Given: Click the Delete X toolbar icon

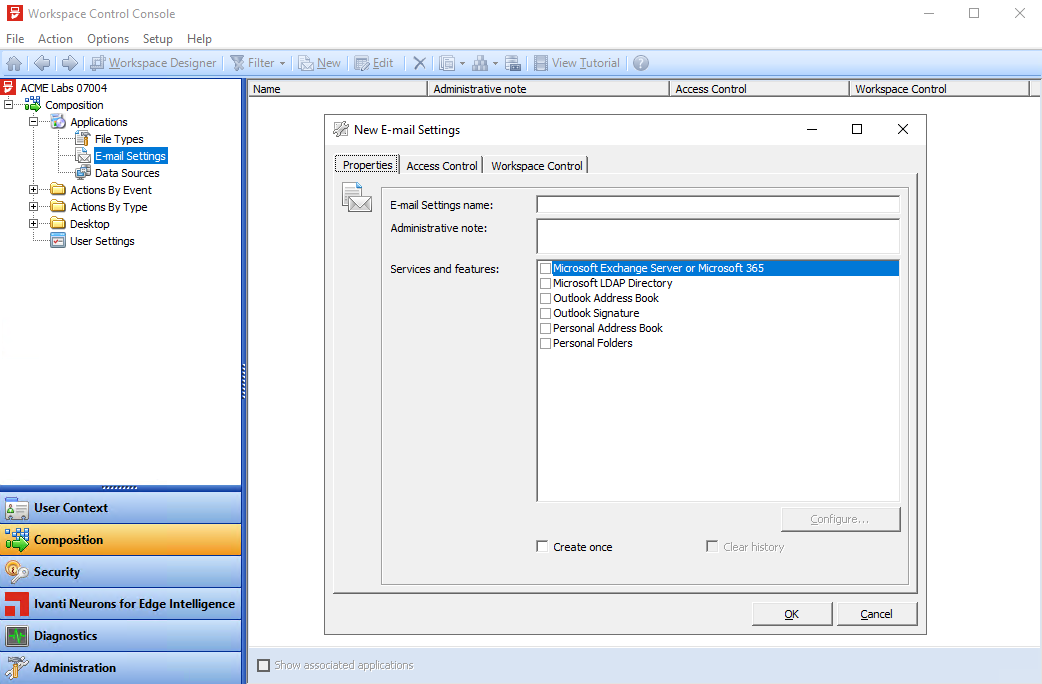Looking at the screenshot, I should point(419,63).
